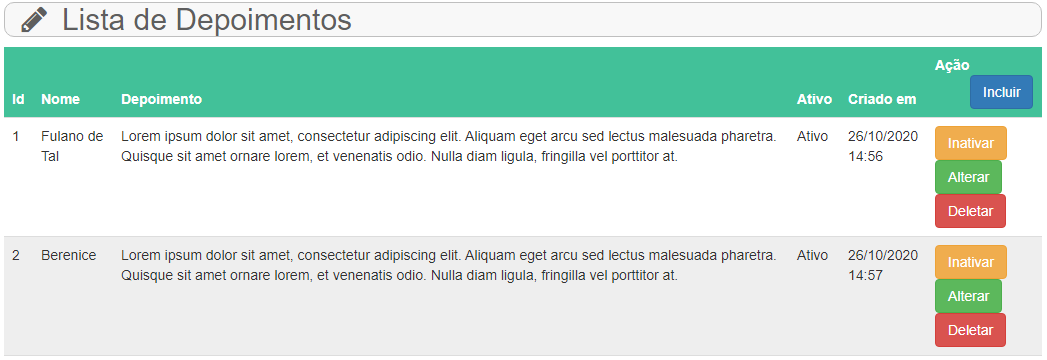Image resolution: width=1047 pixels, height=360 pixels.
Task: Click the pencil icon beside Lista de Depoimentos
Action: [x=34, y=20]
